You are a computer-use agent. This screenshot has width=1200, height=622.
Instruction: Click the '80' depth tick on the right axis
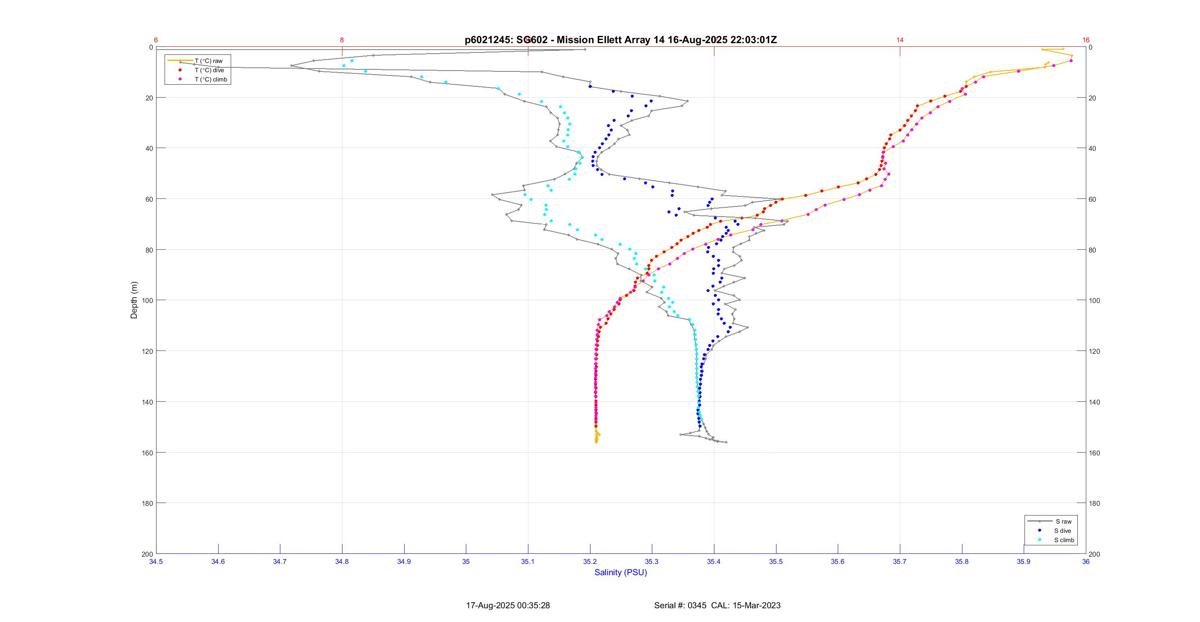coord(1094,250)
